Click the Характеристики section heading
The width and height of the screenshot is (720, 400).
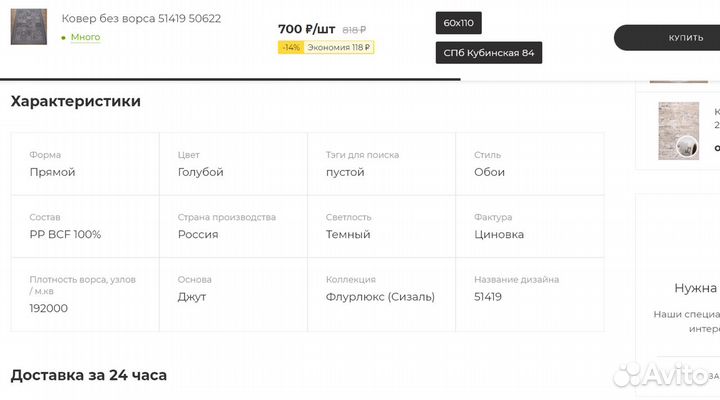click(x=75, y=101)
